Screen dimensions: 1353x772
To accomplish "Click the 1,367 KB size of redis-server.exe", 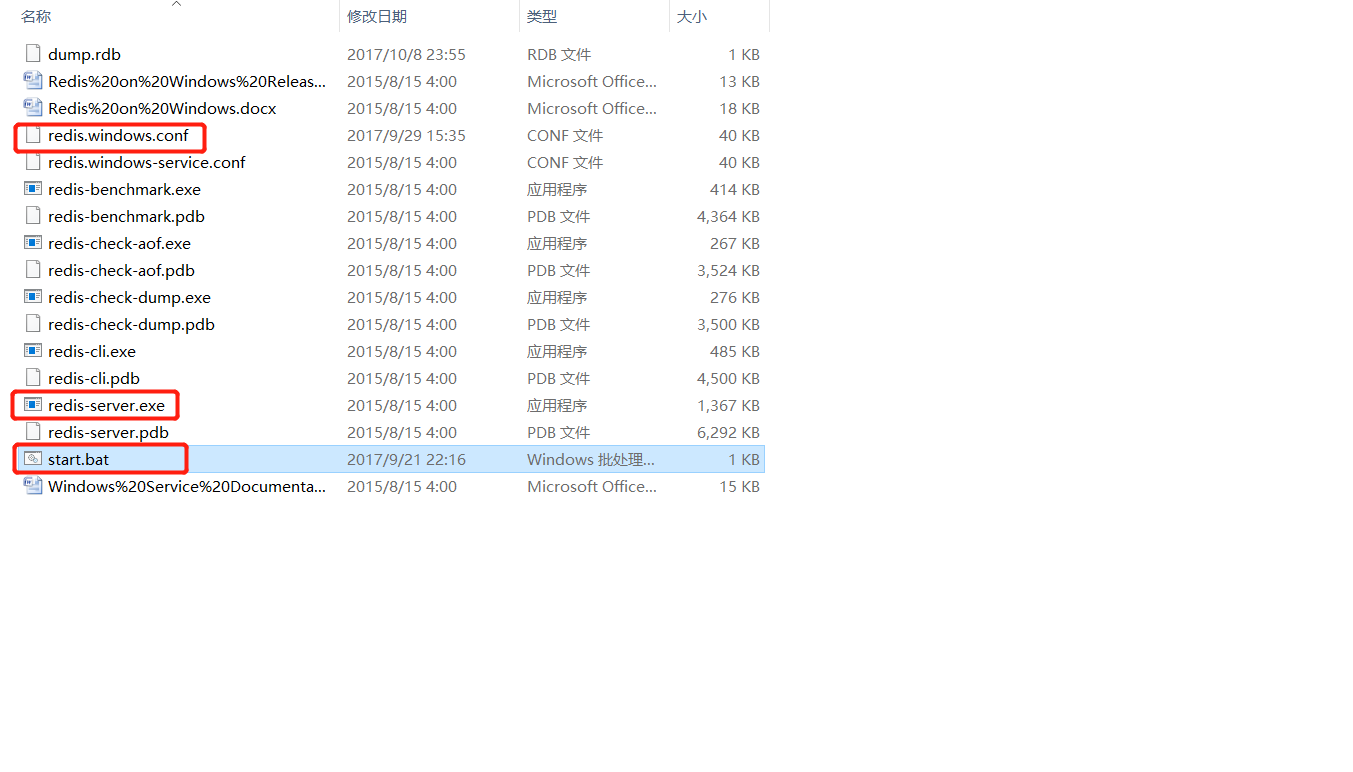I will pos(728,405).
